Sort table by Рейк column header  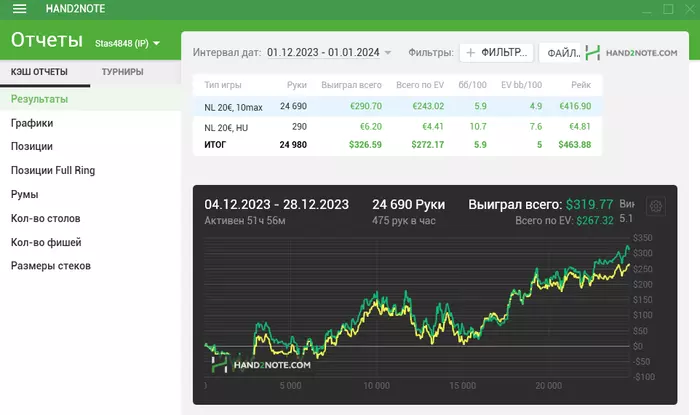581,85
